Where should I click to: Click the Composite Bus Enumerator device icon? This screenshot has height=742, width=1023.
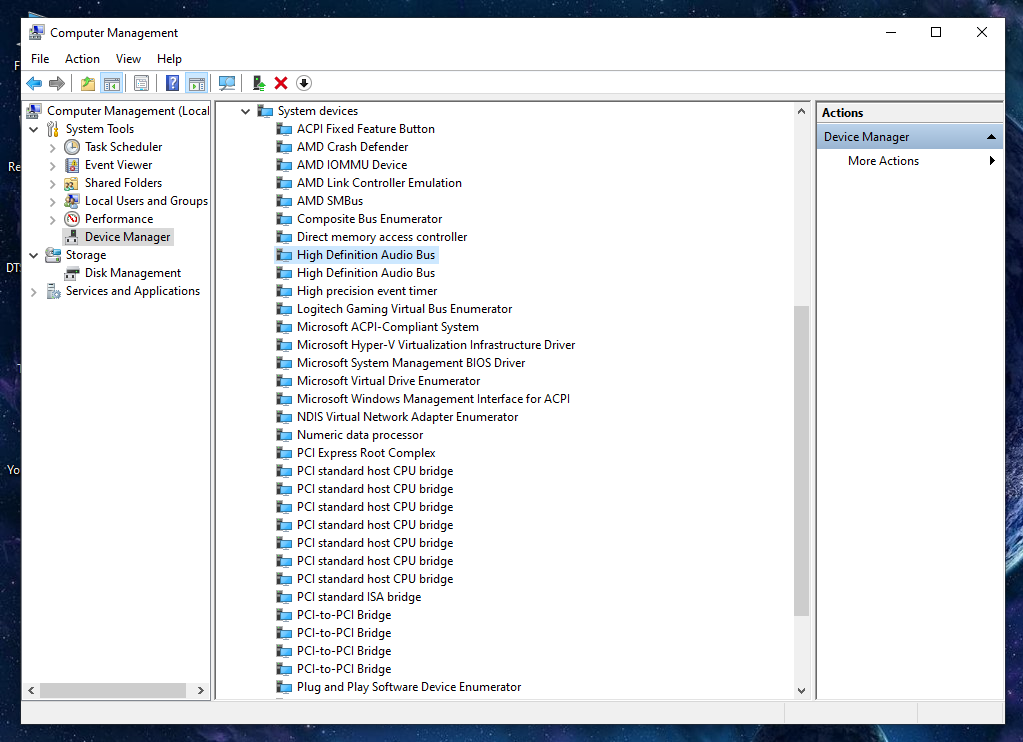[x=284, y=219]
